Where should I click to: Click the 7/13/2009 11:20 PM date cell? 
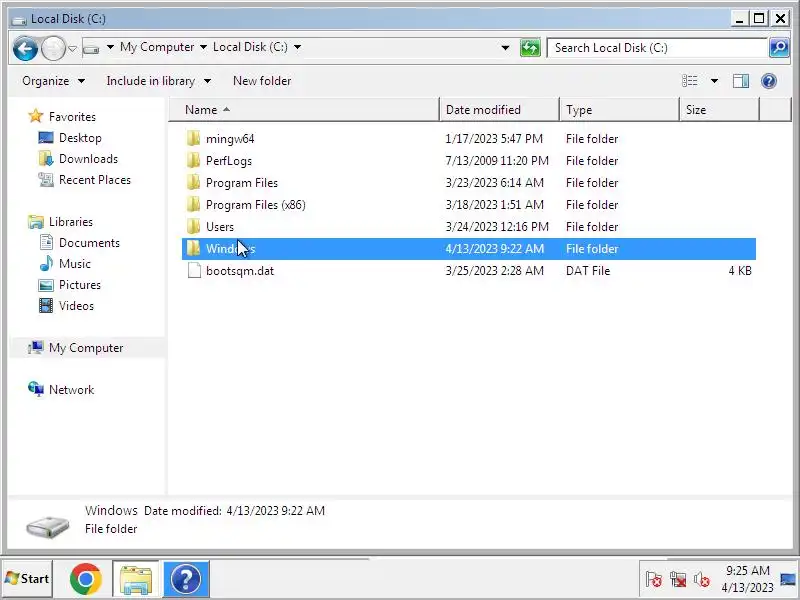[x=497, y=161]
